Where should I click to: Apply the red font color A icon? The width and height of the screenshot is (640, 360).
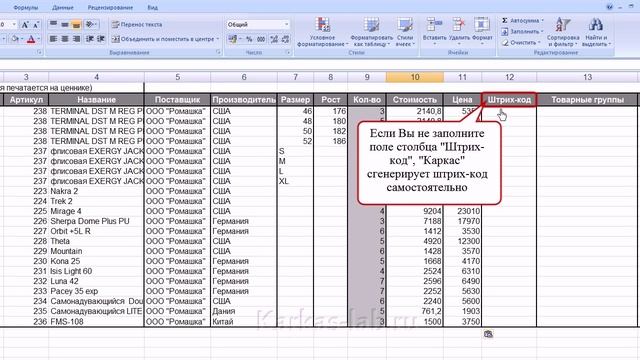[x=31, y=39]
